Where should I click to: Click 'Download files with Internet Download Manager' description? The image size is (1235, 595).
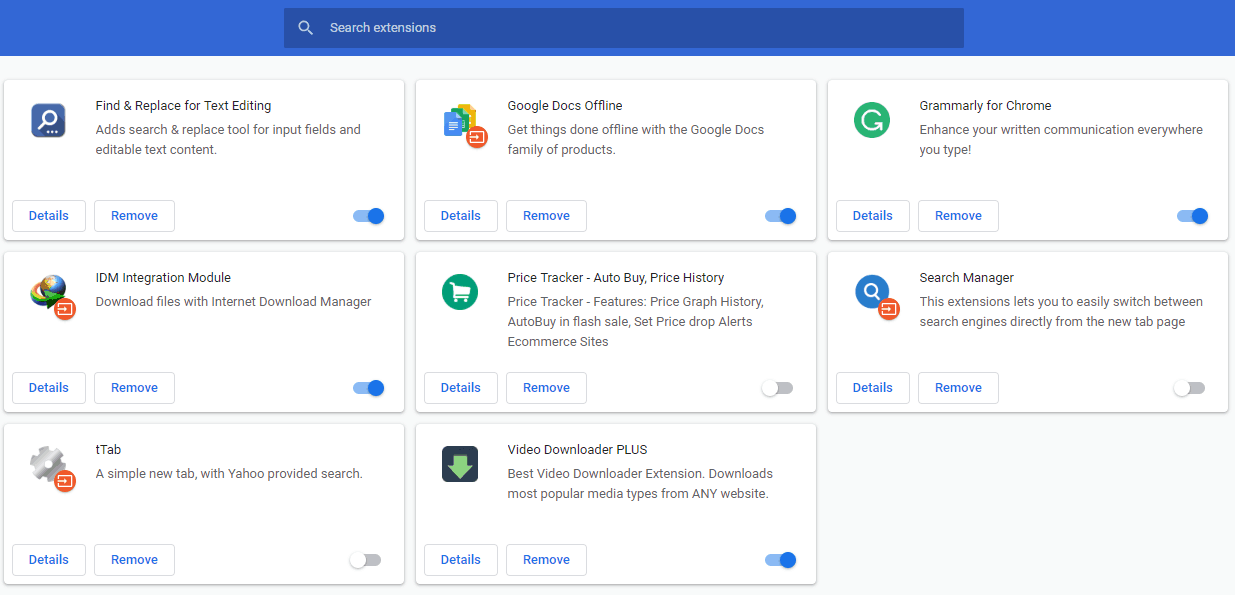click(x=234, y=302)
